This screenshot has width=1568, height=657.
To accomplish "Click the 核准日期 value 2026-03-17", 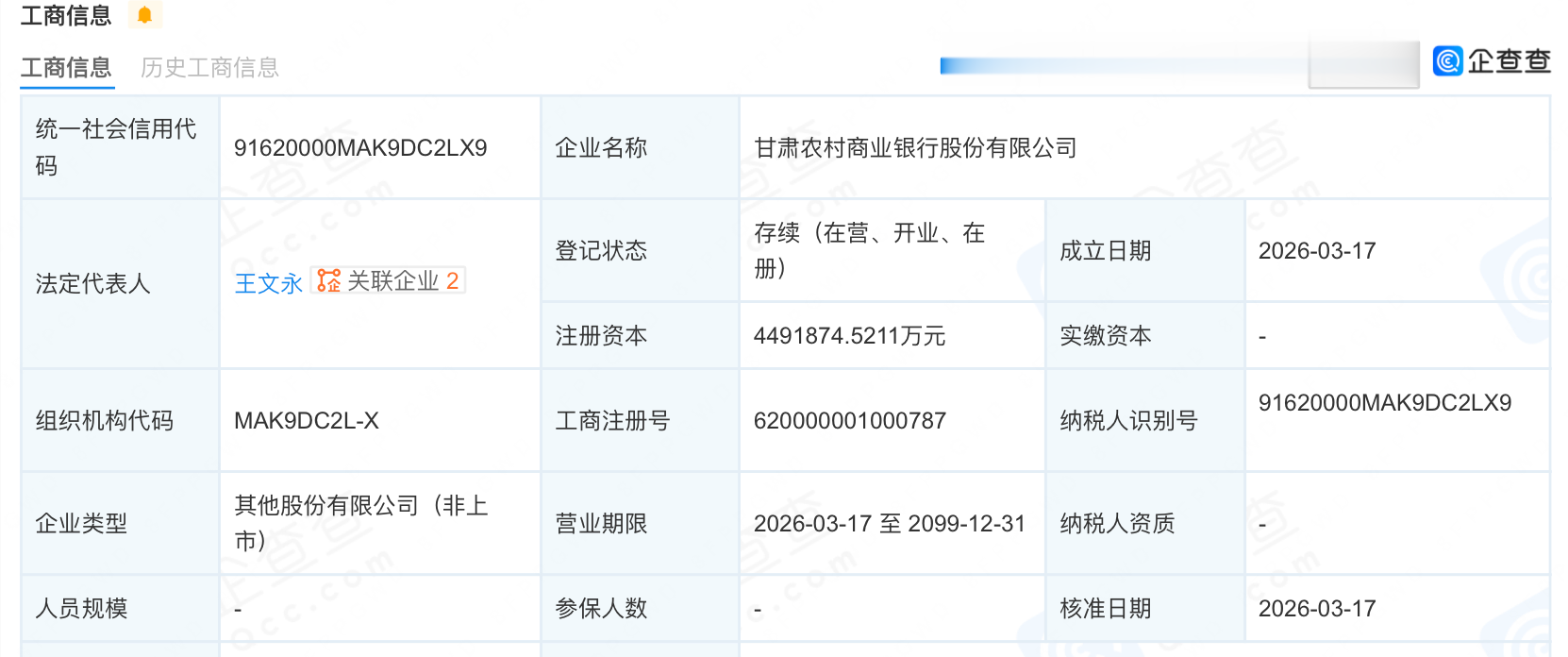I will [1317, 609].
